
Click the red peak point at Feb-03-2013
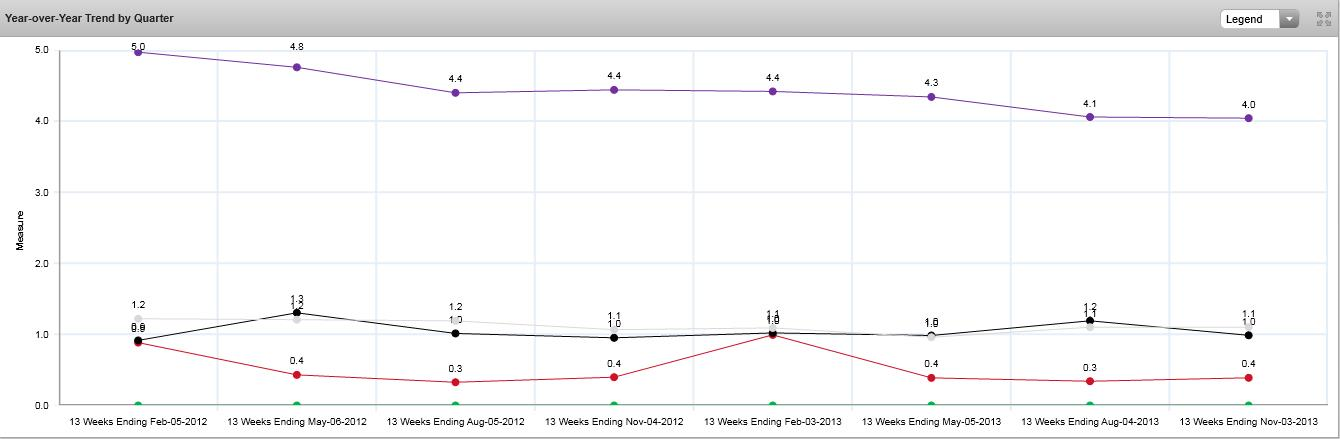click(x=773, y=335)
